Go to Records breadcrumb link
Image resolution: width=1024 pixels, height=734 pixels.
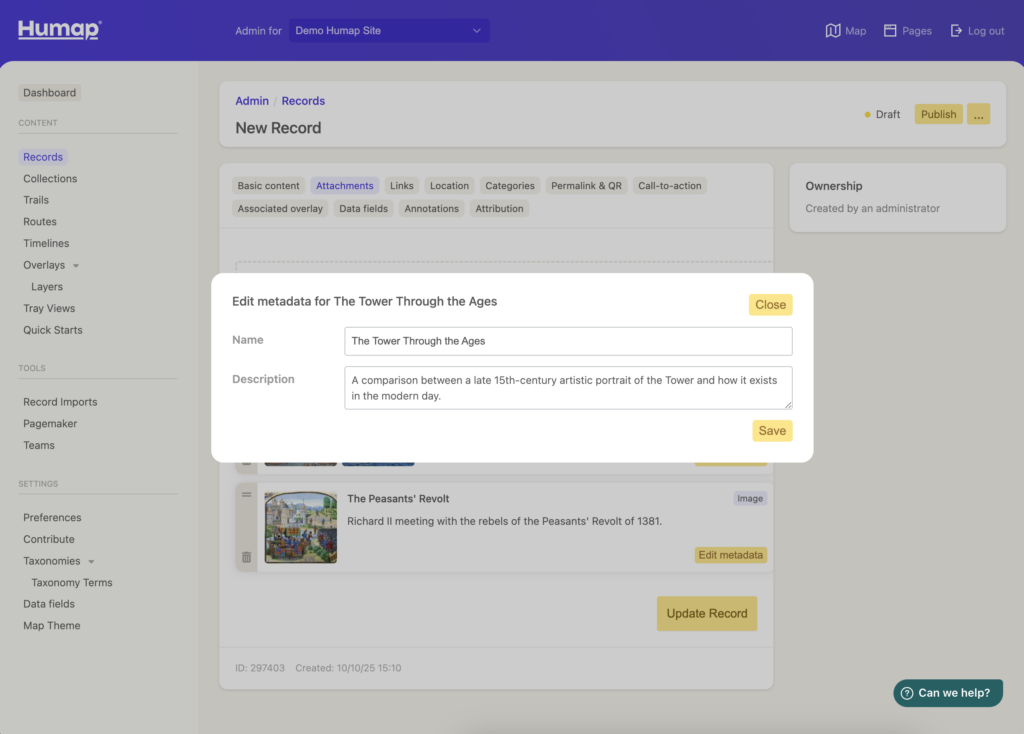[303, 101]
